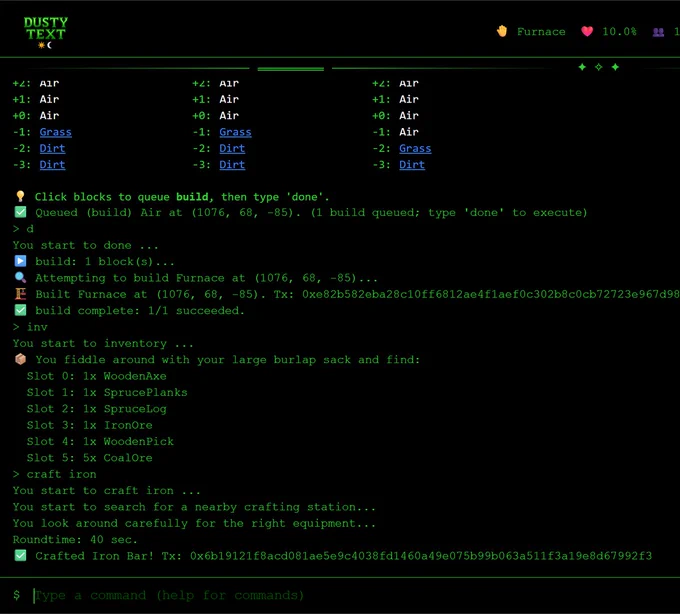Click the hollow diamond sparkle icon
Viewport: 680px width, 614px height.
[x=598, y=67]
